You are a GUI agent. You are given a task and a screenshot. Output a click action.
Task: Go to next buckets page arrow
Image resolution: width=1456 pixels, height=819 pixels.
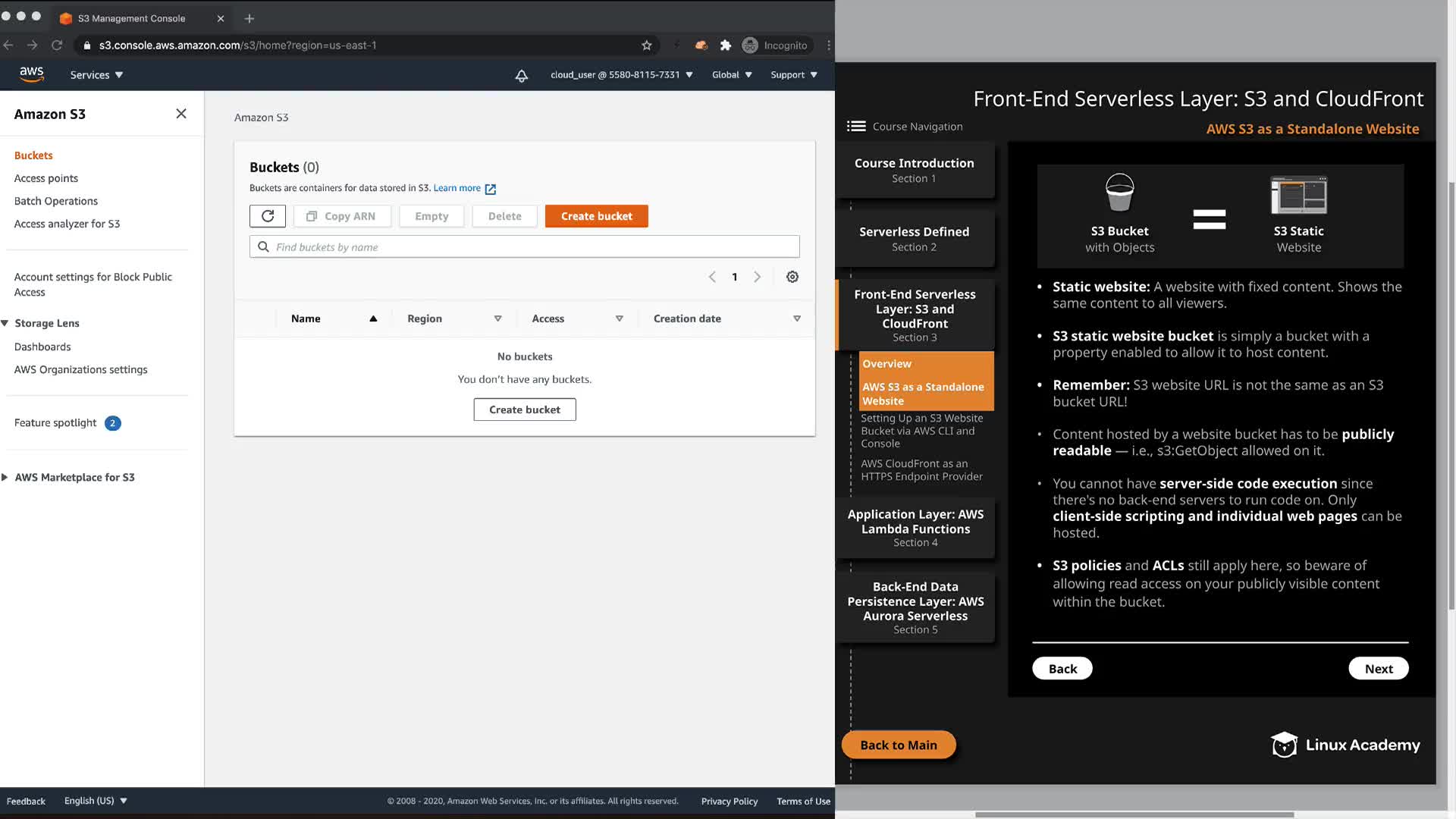(x=757, y=277)
